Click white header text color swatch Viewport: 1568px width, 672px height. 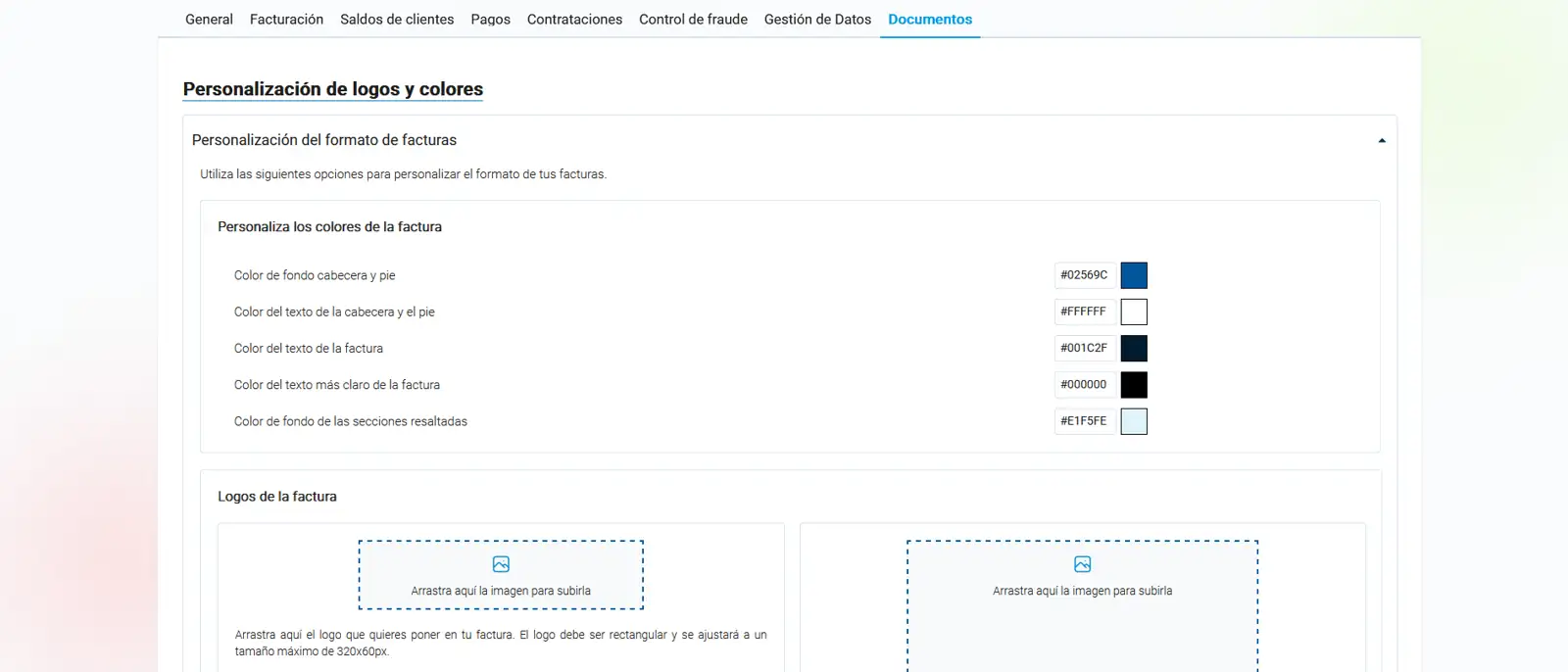1134,312
